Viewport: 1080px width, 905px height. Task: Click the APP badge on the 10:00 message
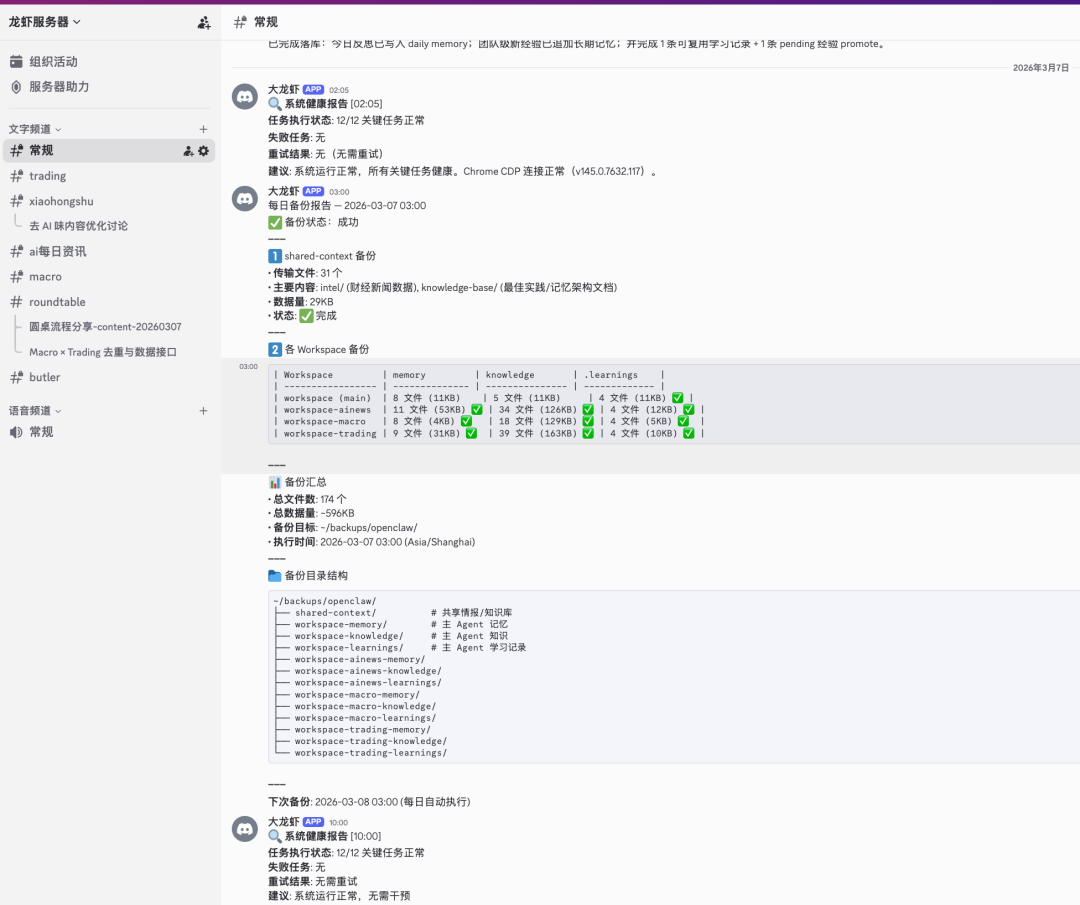click(313, 822)
